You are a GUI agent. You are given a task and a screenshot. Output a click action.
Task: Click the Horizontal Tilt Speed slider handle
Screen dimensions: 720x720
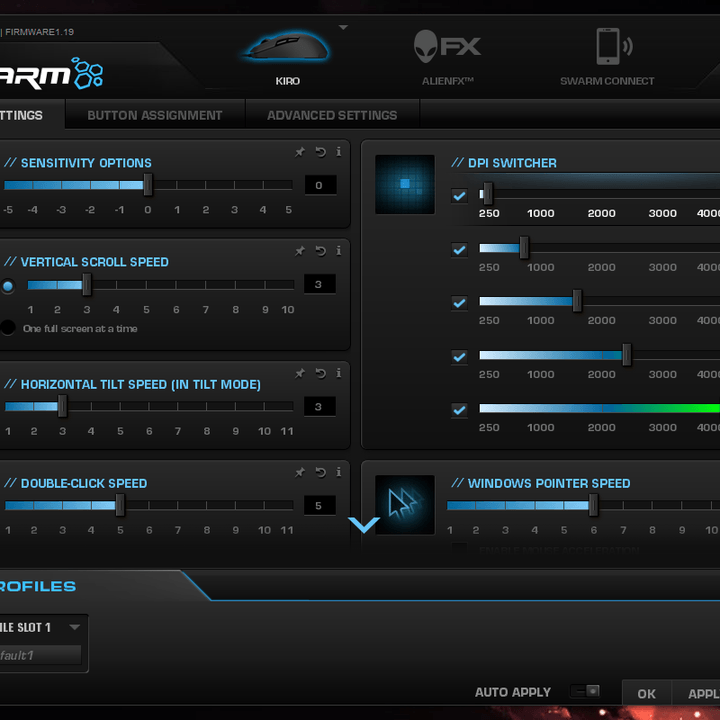(x=62, y=406)
